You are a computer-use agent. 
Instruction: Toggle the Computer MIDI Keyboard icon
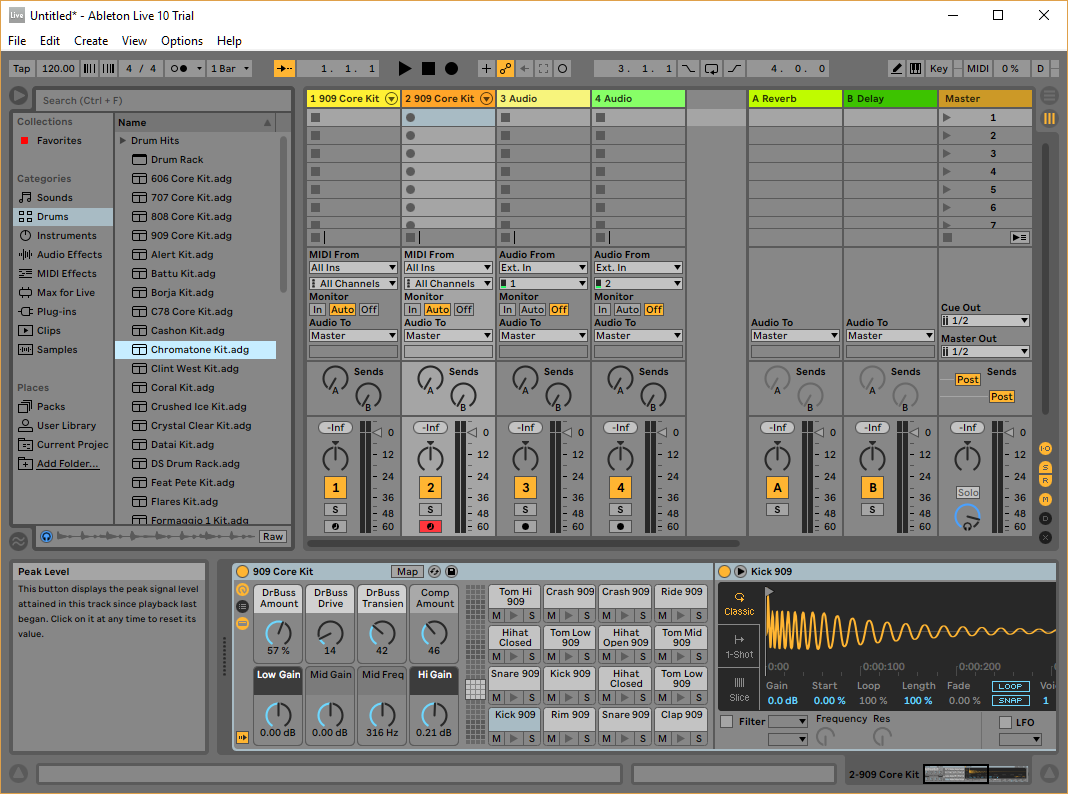pos(915,69)
